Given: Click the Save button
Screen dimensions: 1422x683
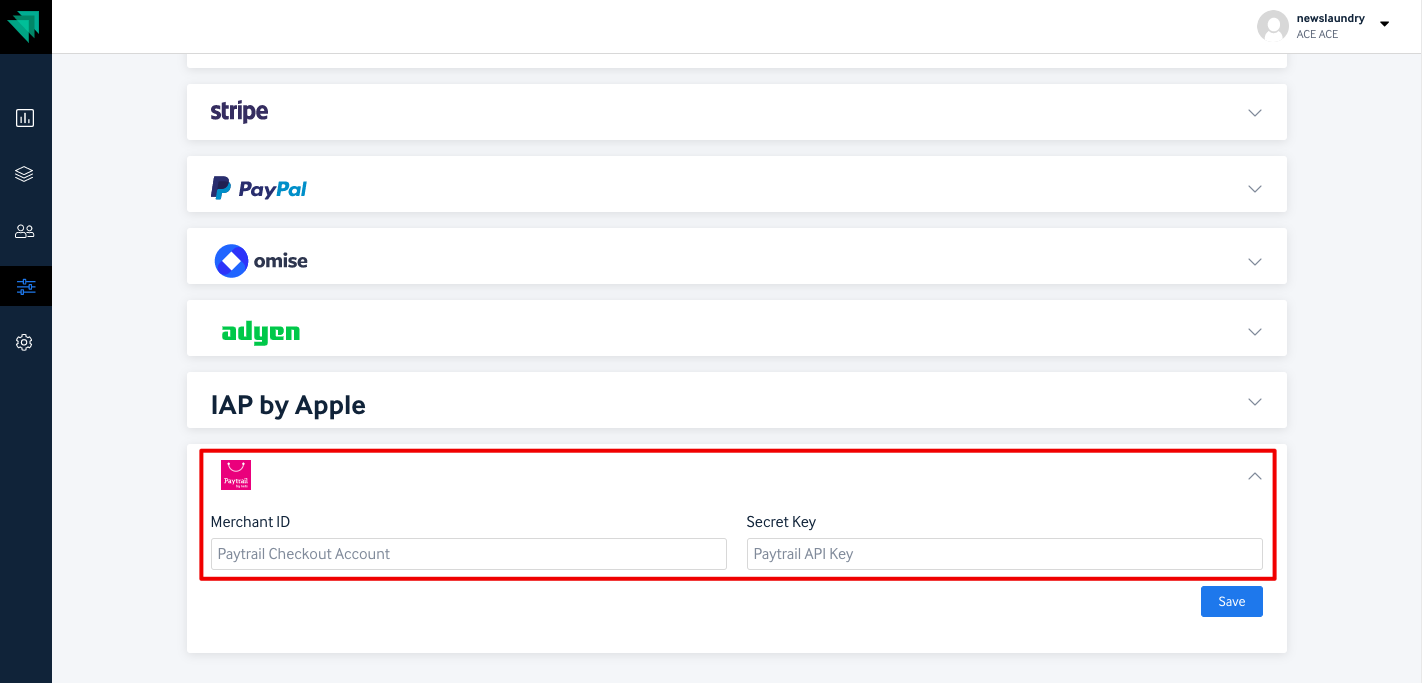Looking at the screenshot, I should click(1232, 601).
